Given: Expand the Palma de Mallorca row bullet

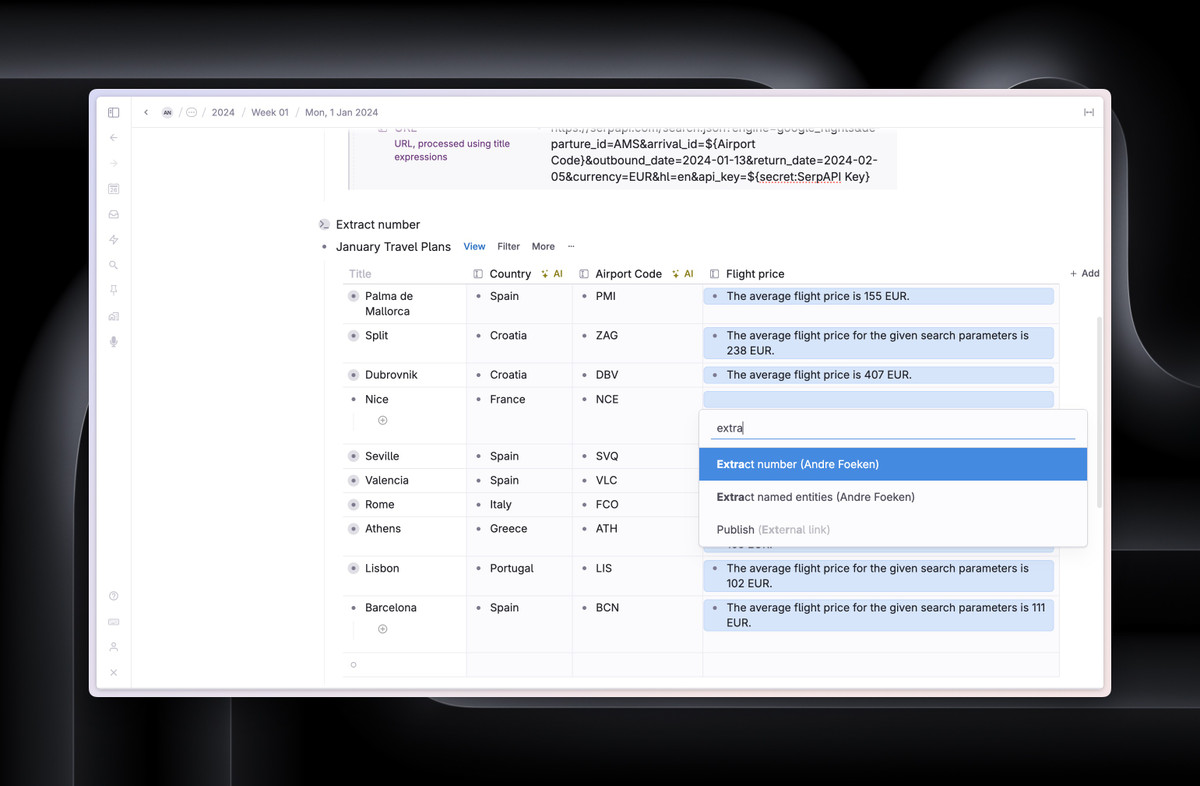Looking at the screenshot, I should (353, 296).
